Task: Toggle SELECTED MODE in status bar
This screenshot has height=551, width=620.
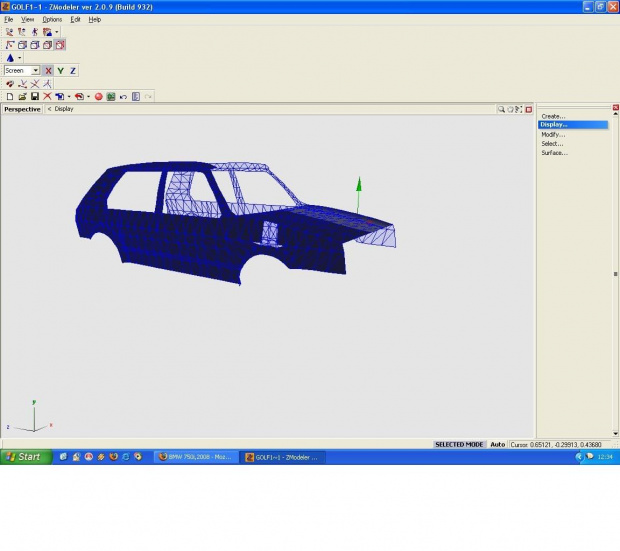Action: tap(459, 444)
